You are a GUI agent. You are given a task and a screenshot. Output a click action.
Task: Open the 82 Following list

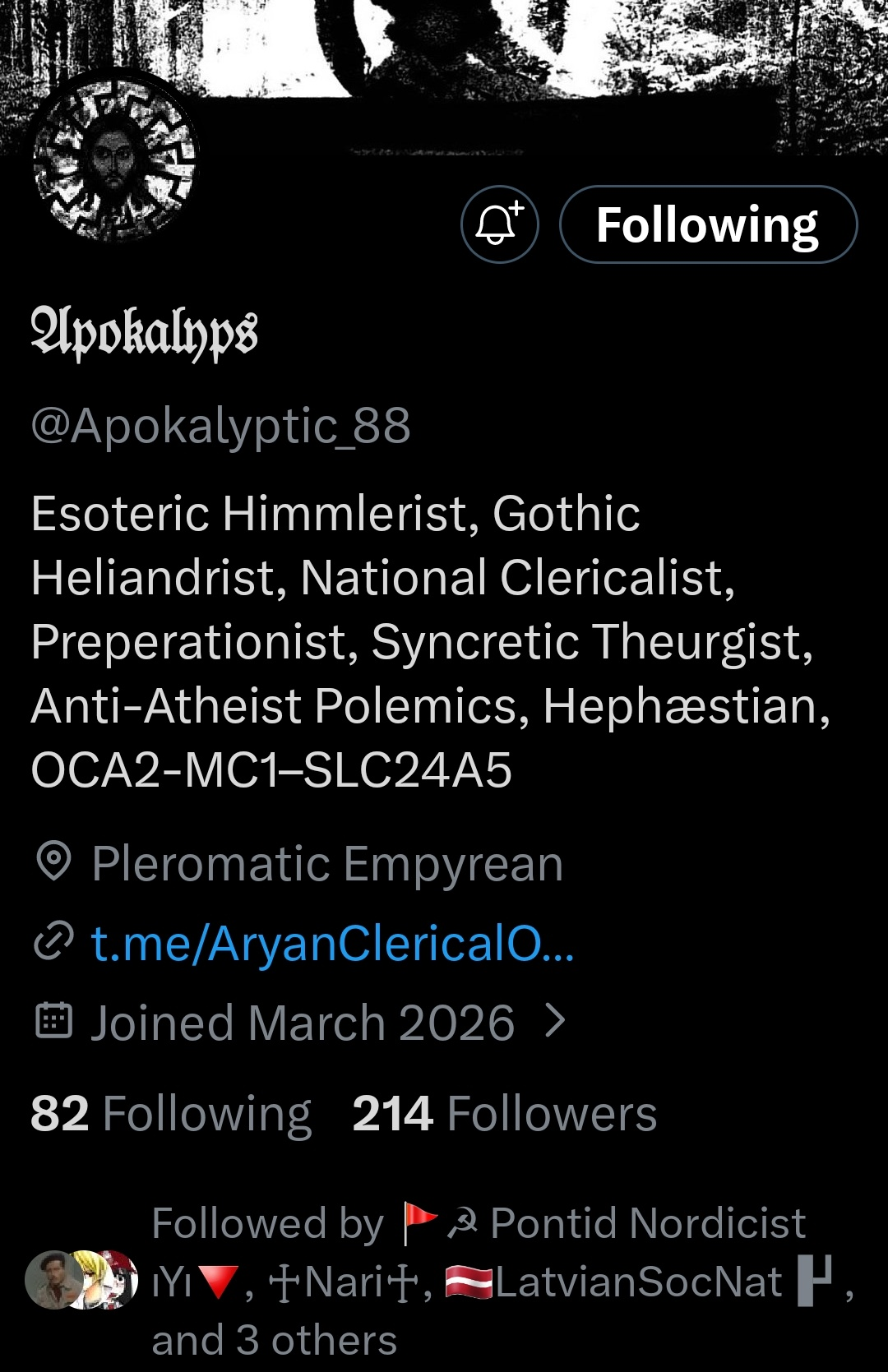tap(171, 1114)
